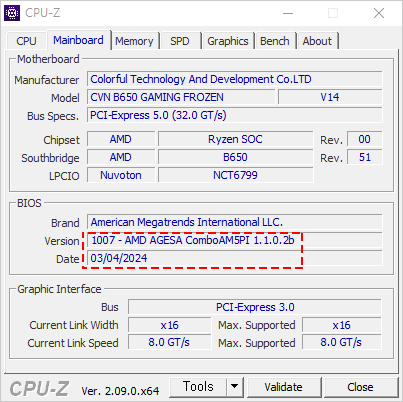Viewport: 403px width, 402px height.
Task: Click the B650 southbridge value
Action: pos(235,157)
